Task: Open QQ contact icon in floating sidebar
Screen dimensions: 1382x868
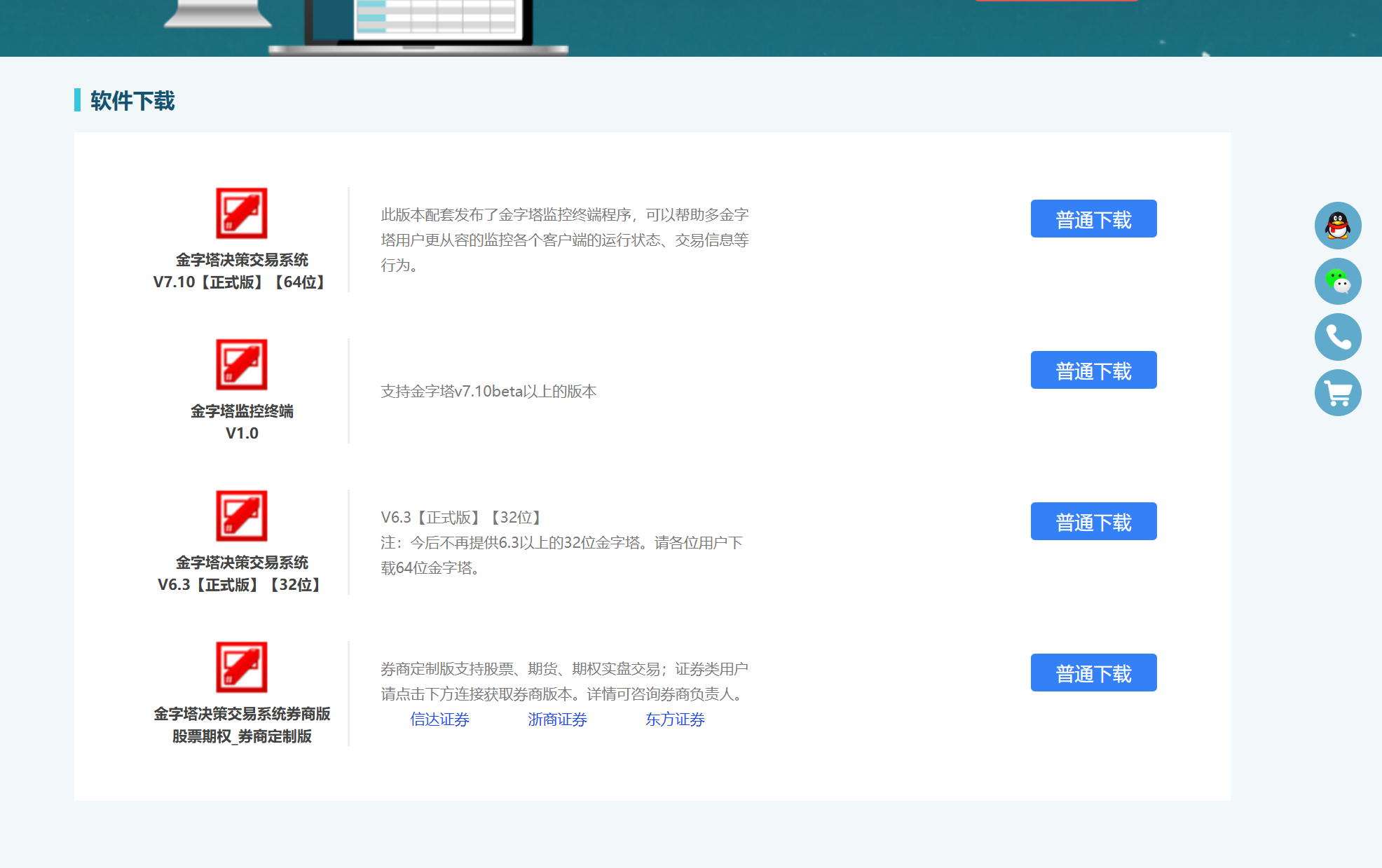Action: point(1338,226)
